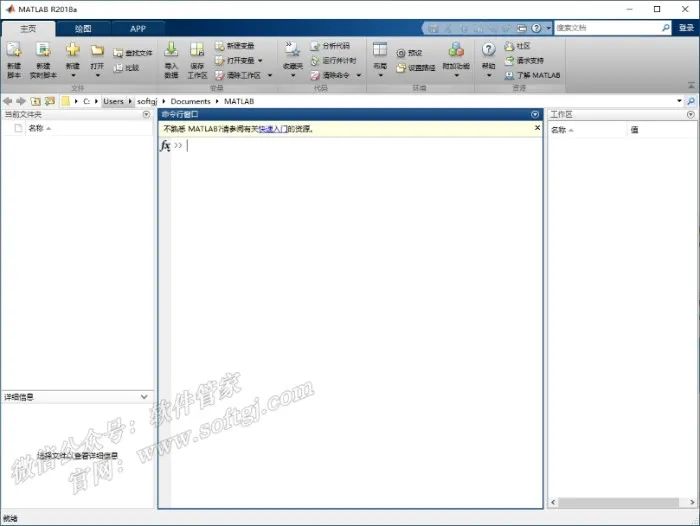Click the Clear Commands (清除命令) icon
700x526 pixels.
(x=315, y=75)
